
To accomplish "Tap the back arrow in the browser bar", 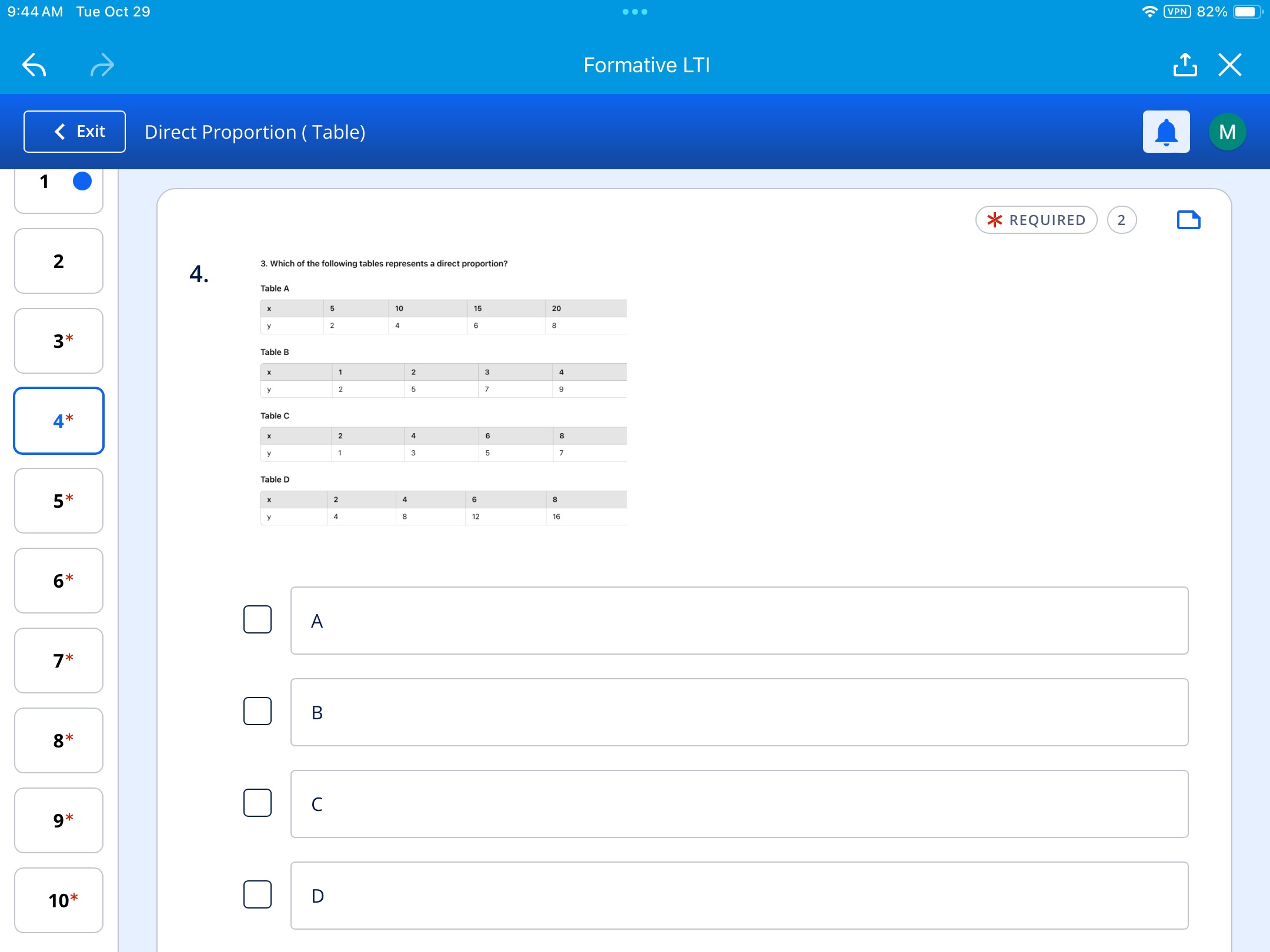I will (x=34, y=65).
